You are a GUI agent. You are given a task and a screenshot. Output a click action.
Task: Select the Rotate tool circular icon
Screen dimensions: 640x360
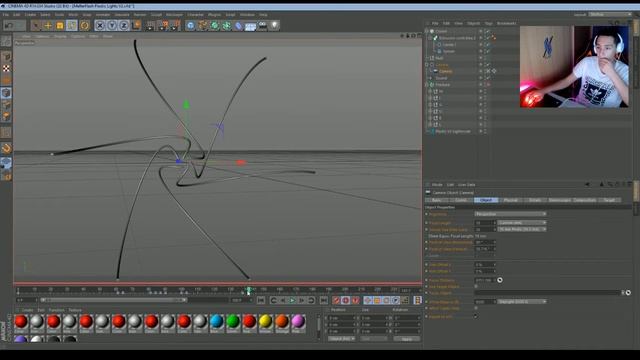(84, 26)
